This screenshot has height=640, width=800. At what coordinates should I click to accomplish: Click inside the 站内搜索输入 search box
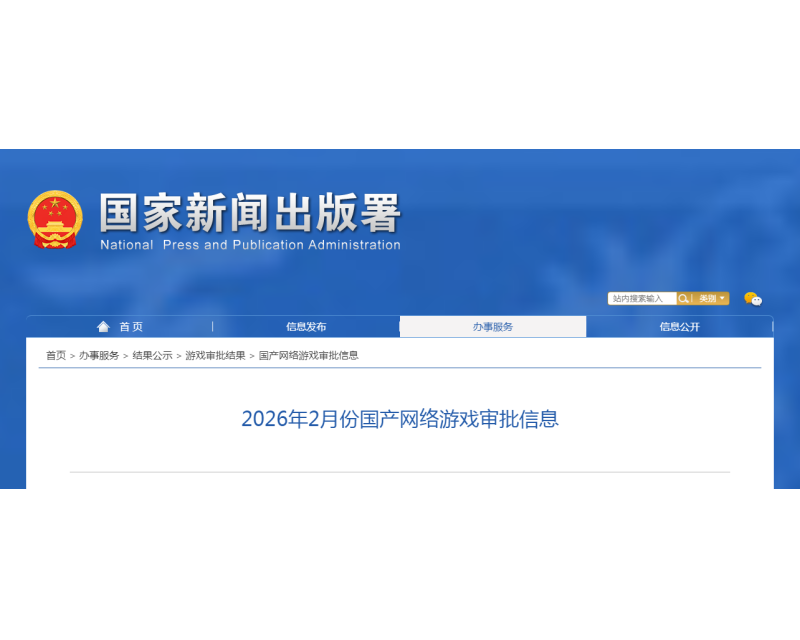tap(640, 298)
